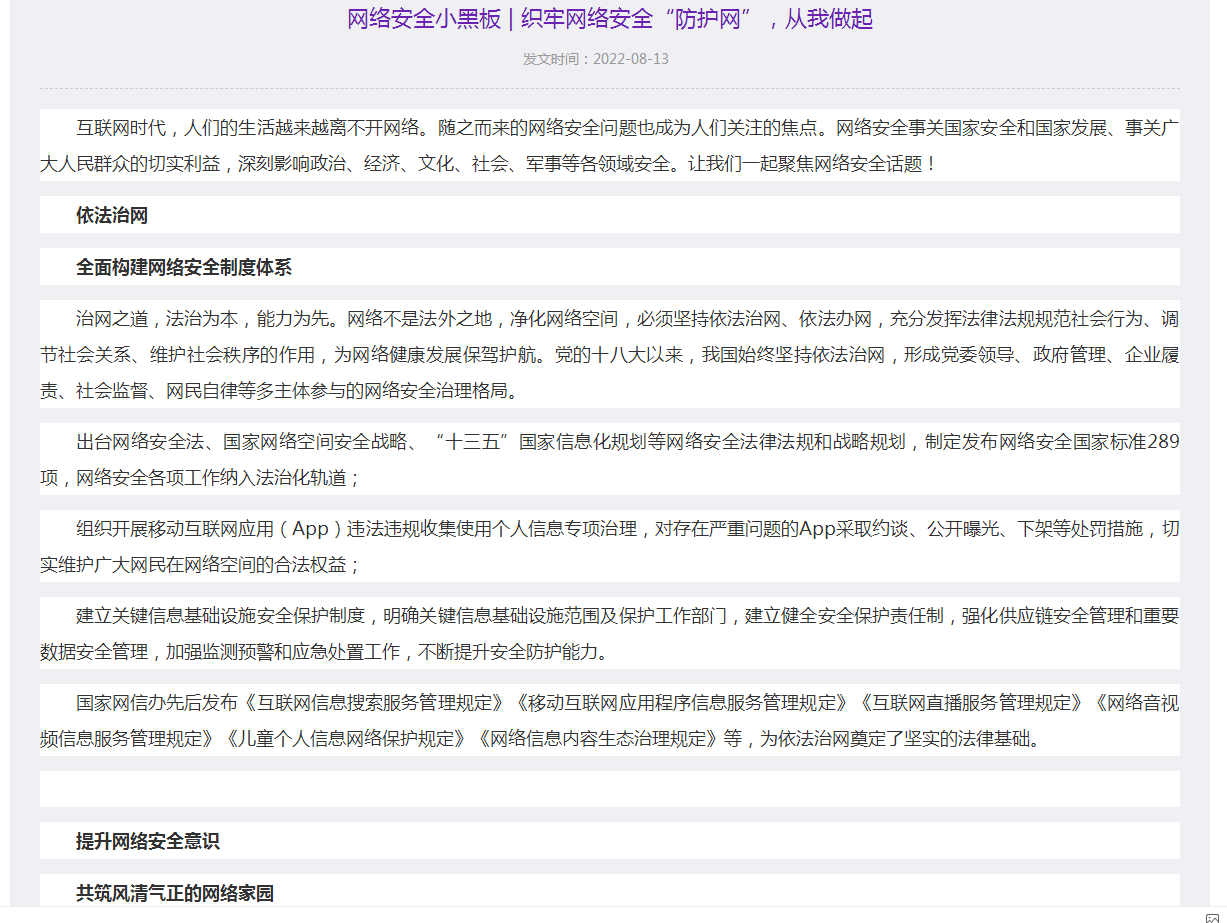Click the publish date 2022-08-13

pos(631,59)
